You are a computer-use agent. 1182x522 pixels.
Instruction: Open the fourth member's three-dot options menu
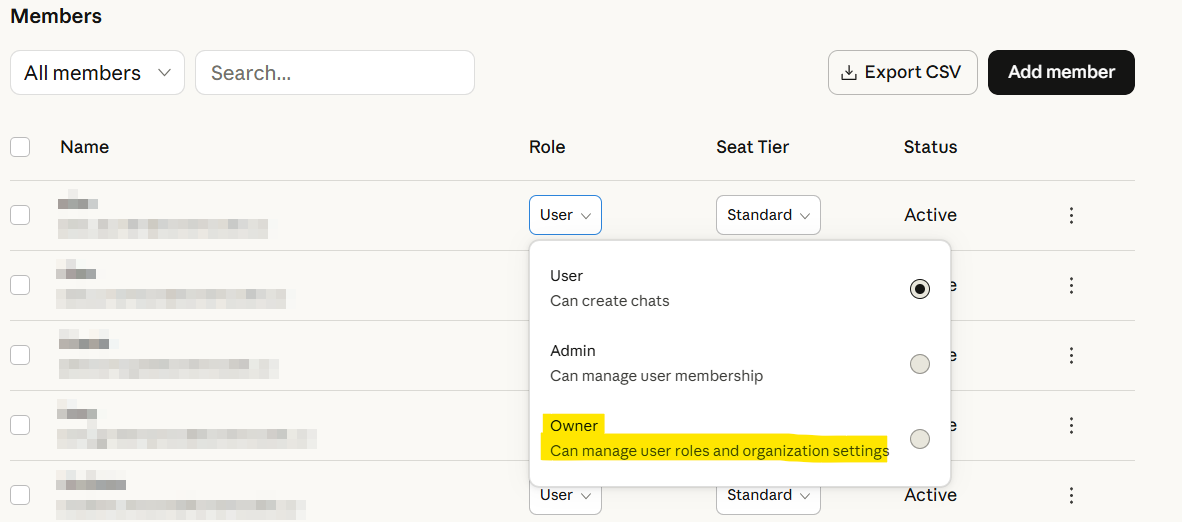point(1071,425)
